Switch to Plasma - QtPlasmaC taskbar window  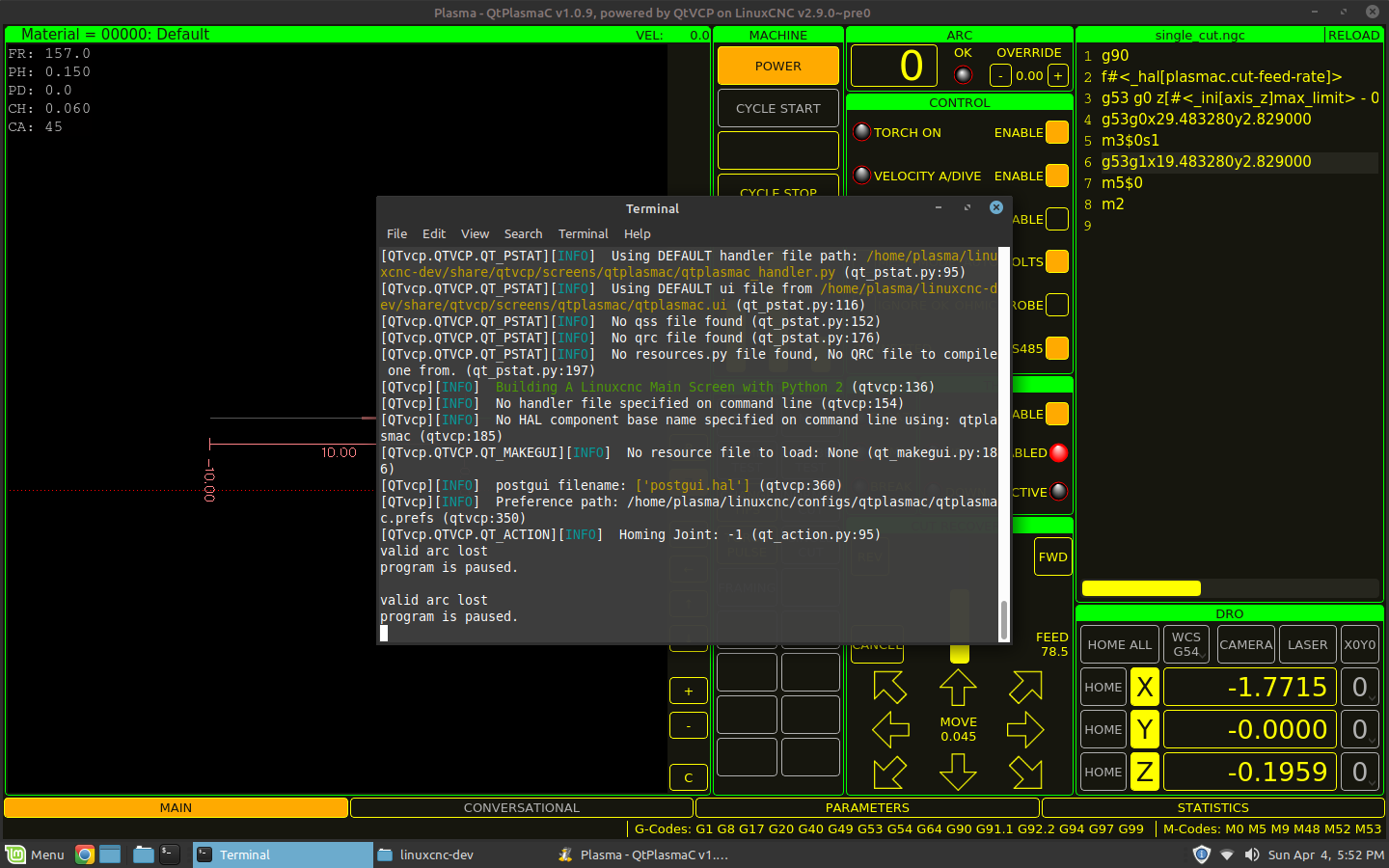click(x=643, y=854)
